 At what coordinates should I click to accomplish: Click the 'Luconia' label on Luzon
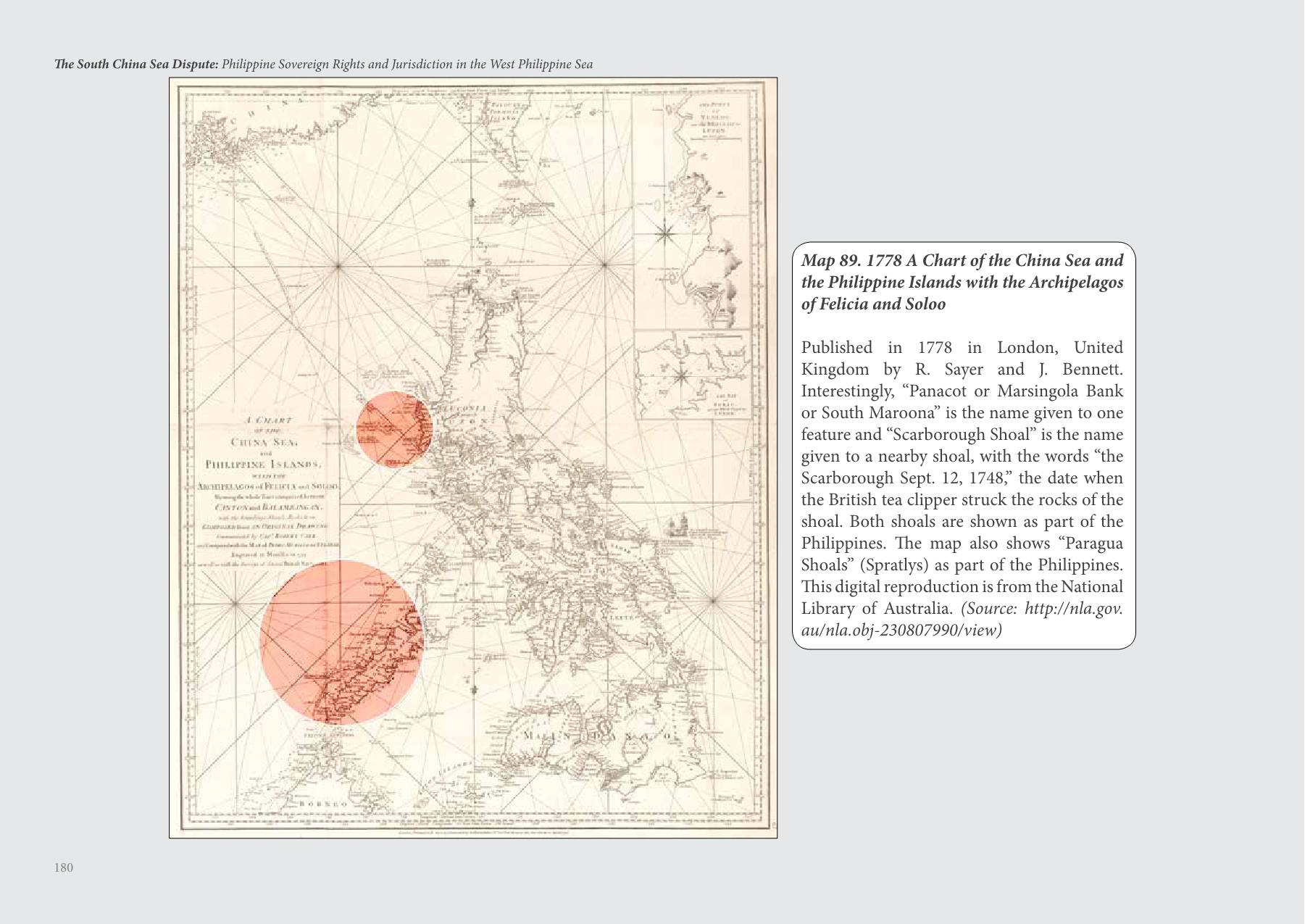point(464,409)
